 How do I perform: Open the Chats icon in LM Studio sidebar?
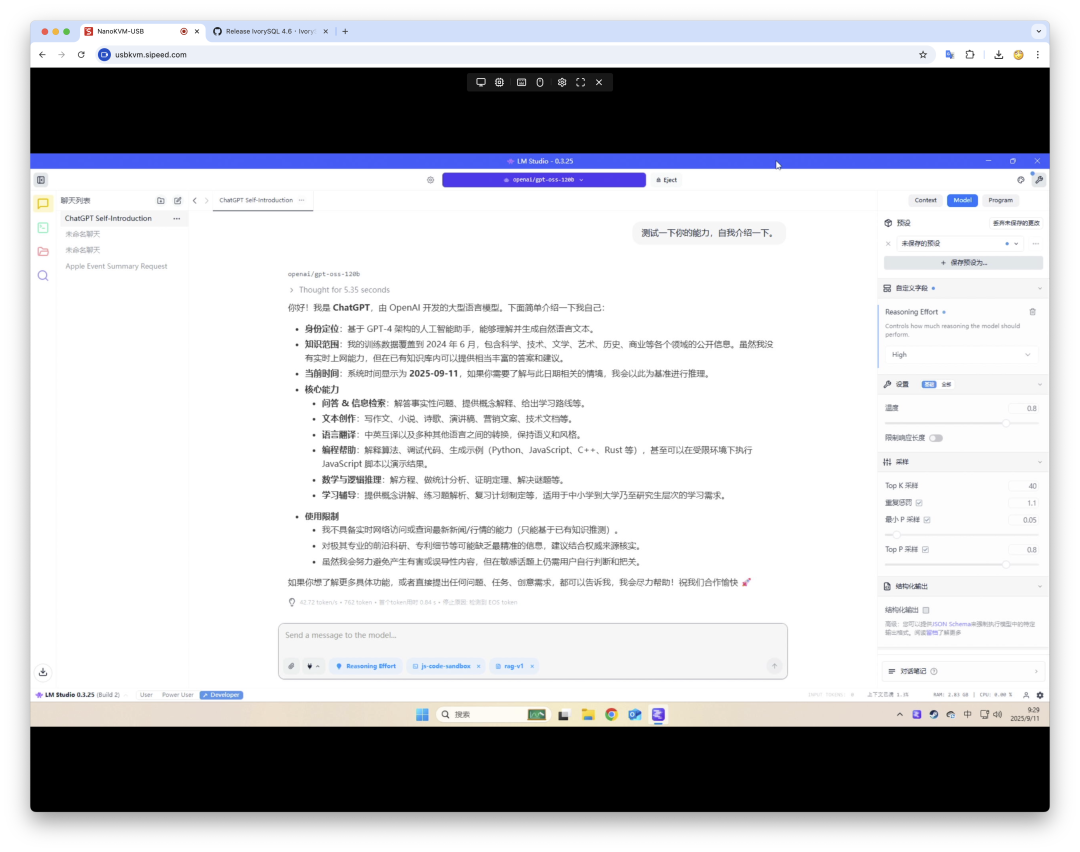point(43,203)
